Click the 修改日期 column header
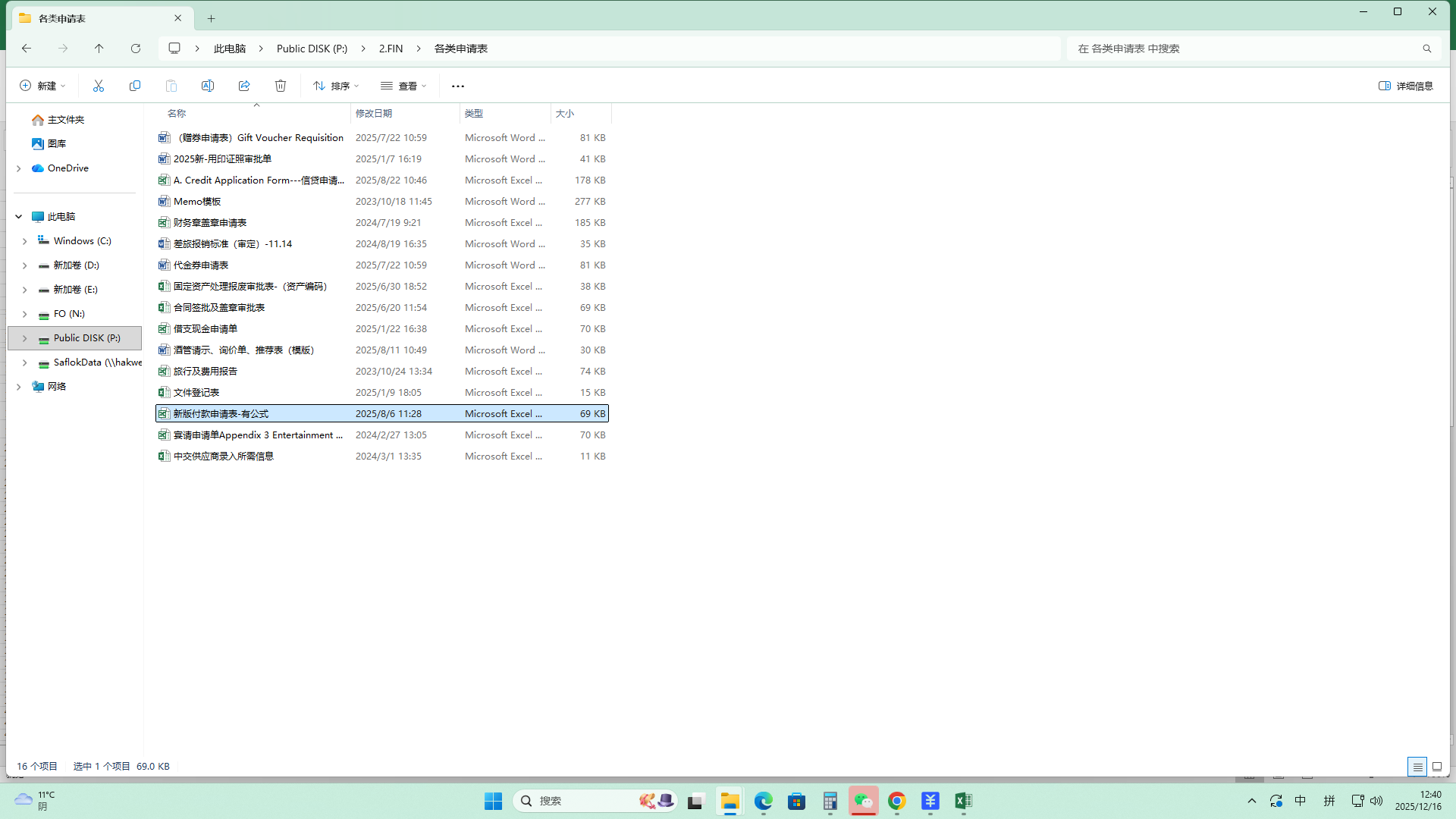Viewport: 1456px width, 819px height. point(374,114)
